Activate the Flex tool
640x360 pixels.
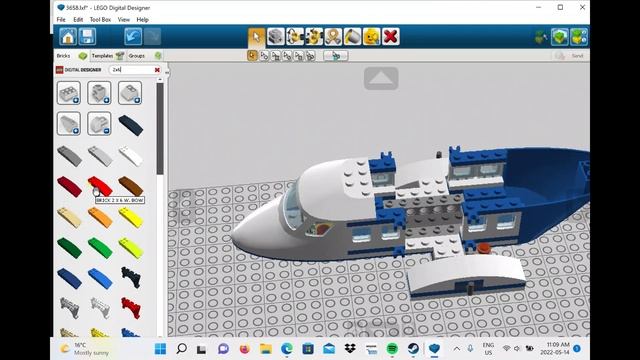pos(333,37)
